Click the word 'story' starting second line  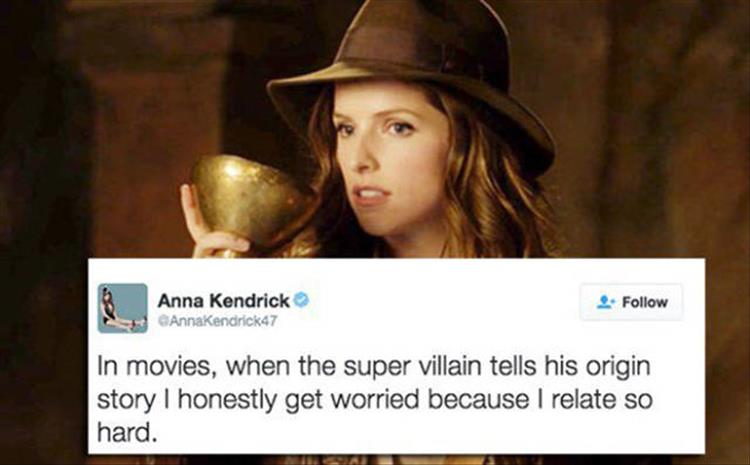[125, 401]
